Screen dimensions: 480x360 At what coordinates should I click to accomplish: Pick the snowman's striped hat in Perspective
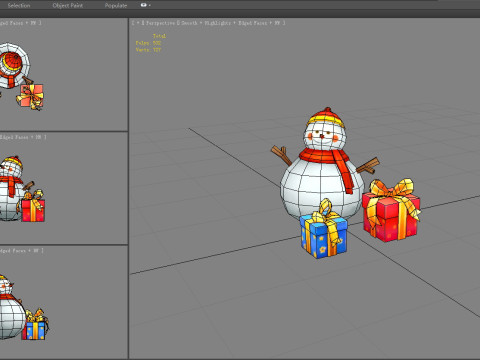(326, 118)
